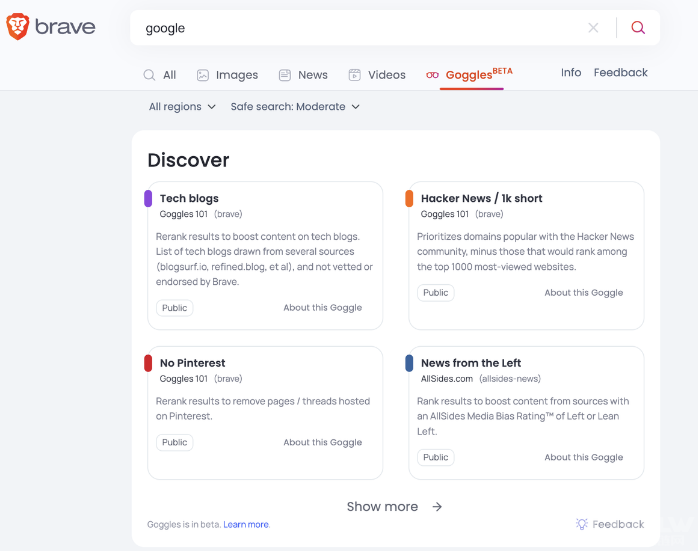This screenshot has width=698, height=551.
Task: Open About this Goggle for Hacker News
Action: 584,293
